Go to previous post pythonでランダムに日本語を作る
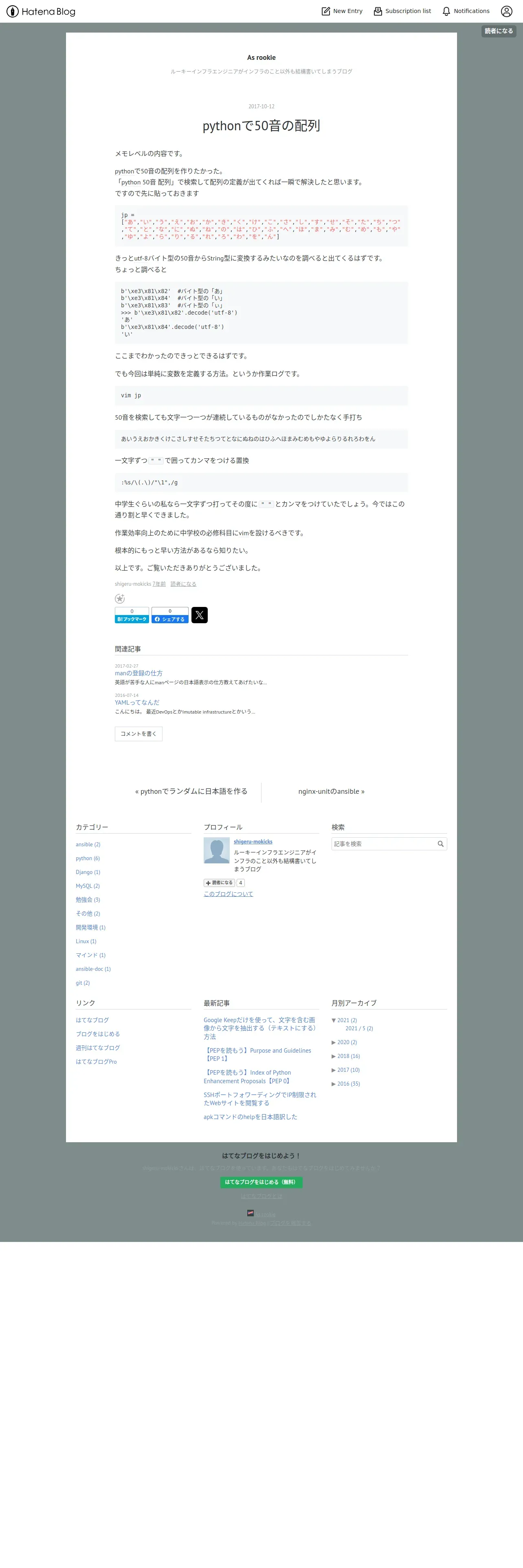523x1568 pixels. click(191, 791)
